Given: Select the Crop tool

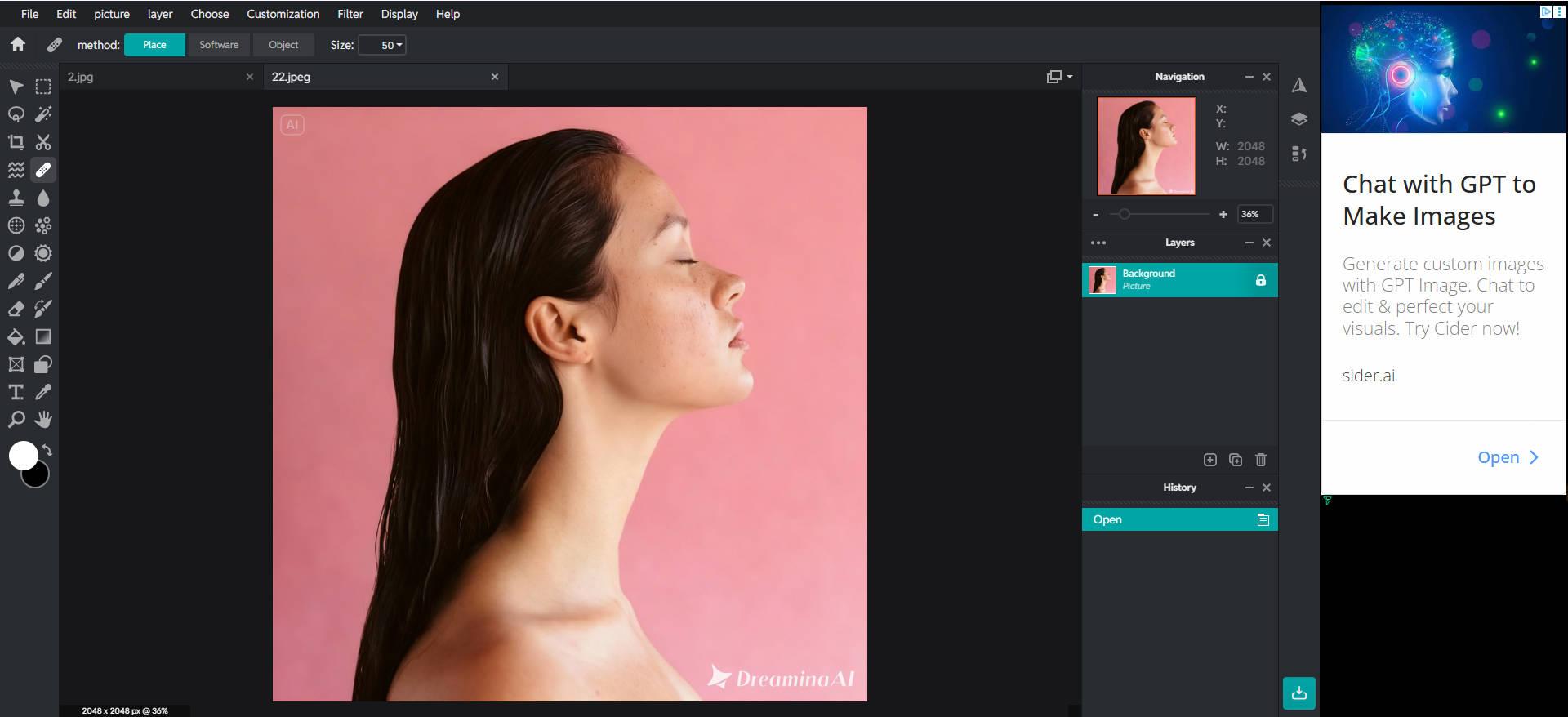Looking at the screenshot, I should coord(16,142).
